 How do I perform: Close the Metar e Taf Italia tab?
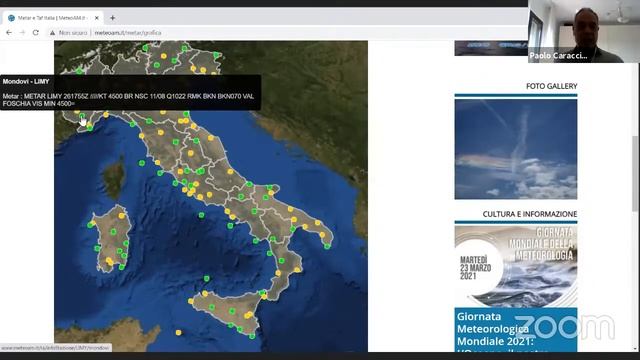[97, 18]
